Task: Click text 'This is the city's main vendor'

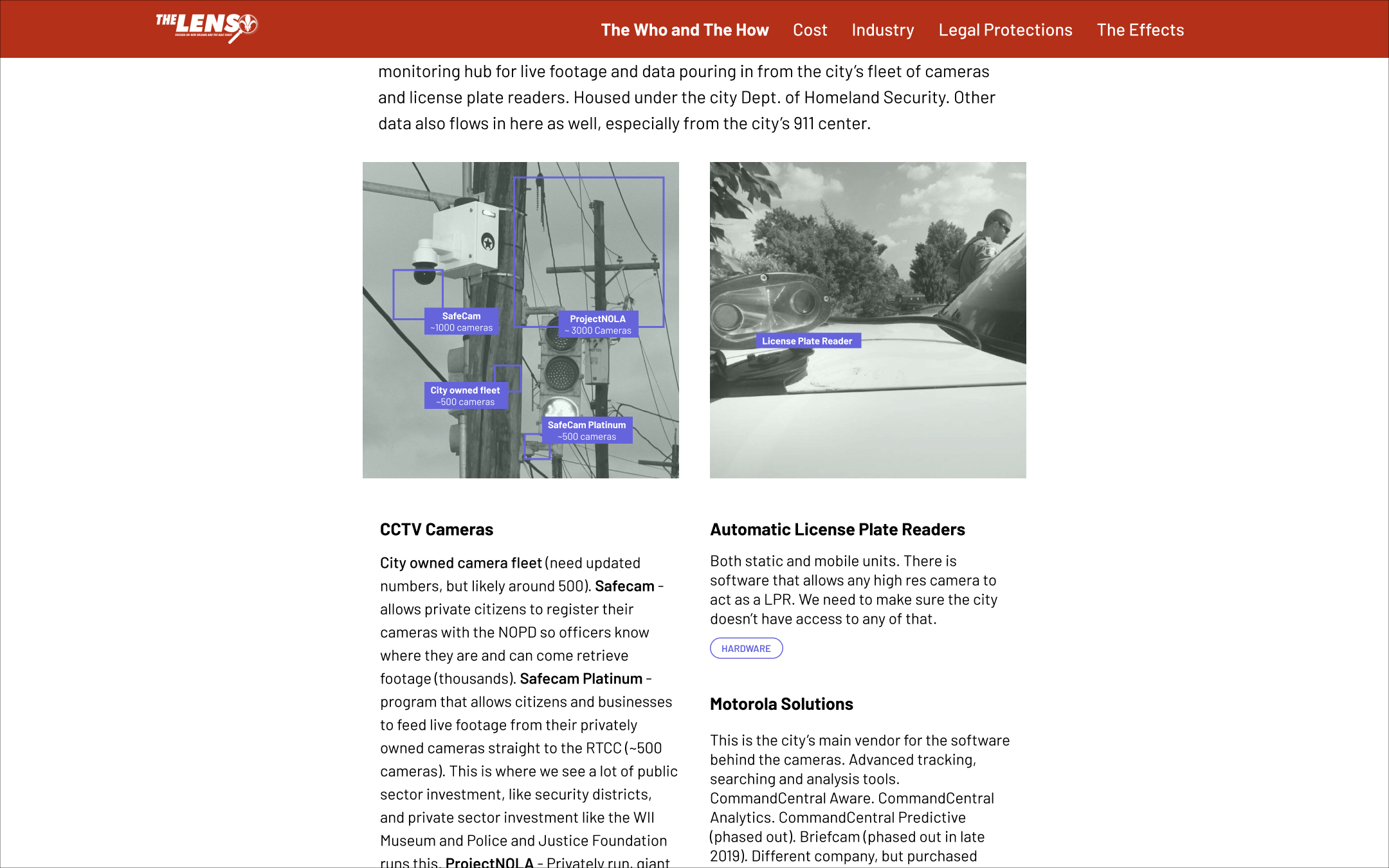Action: (x=815, y=741)
